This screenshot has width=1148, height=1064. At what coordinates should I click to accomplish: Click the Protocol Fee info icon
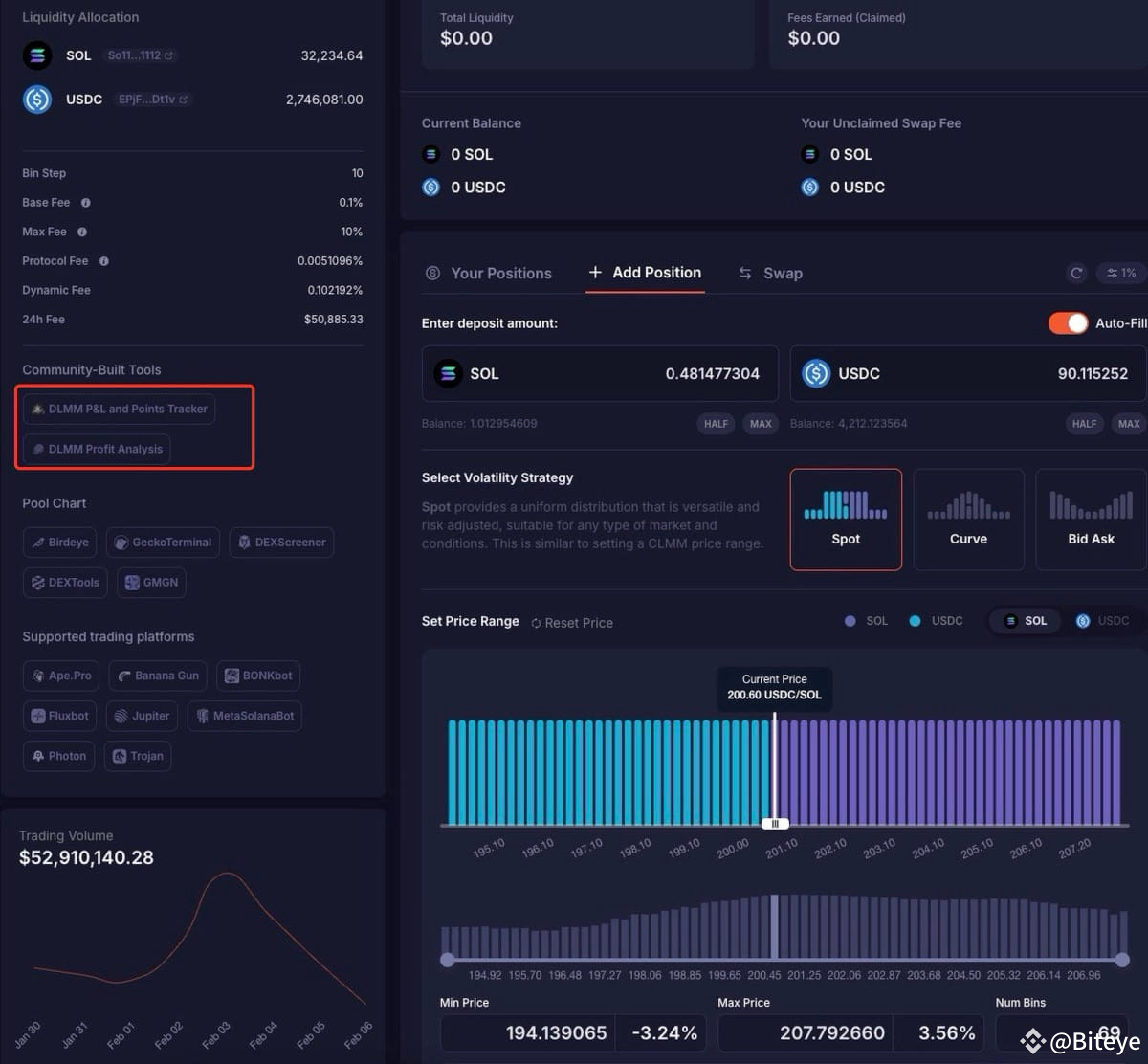[104, 261]
